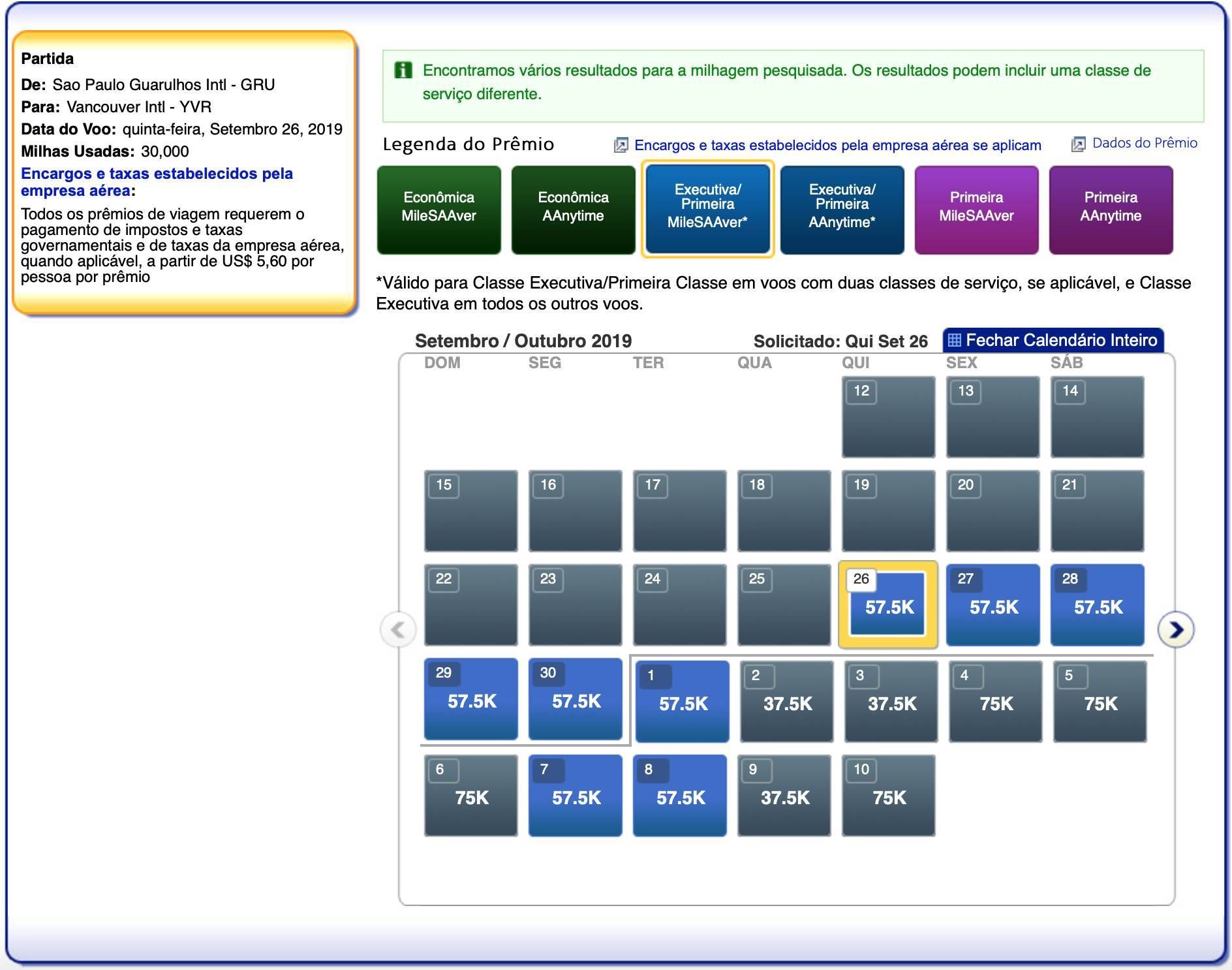Select September 27 for 57.5K miles
Image resolution: width=1232 pixels, height=970 pixels.
(x=993, y=605)
